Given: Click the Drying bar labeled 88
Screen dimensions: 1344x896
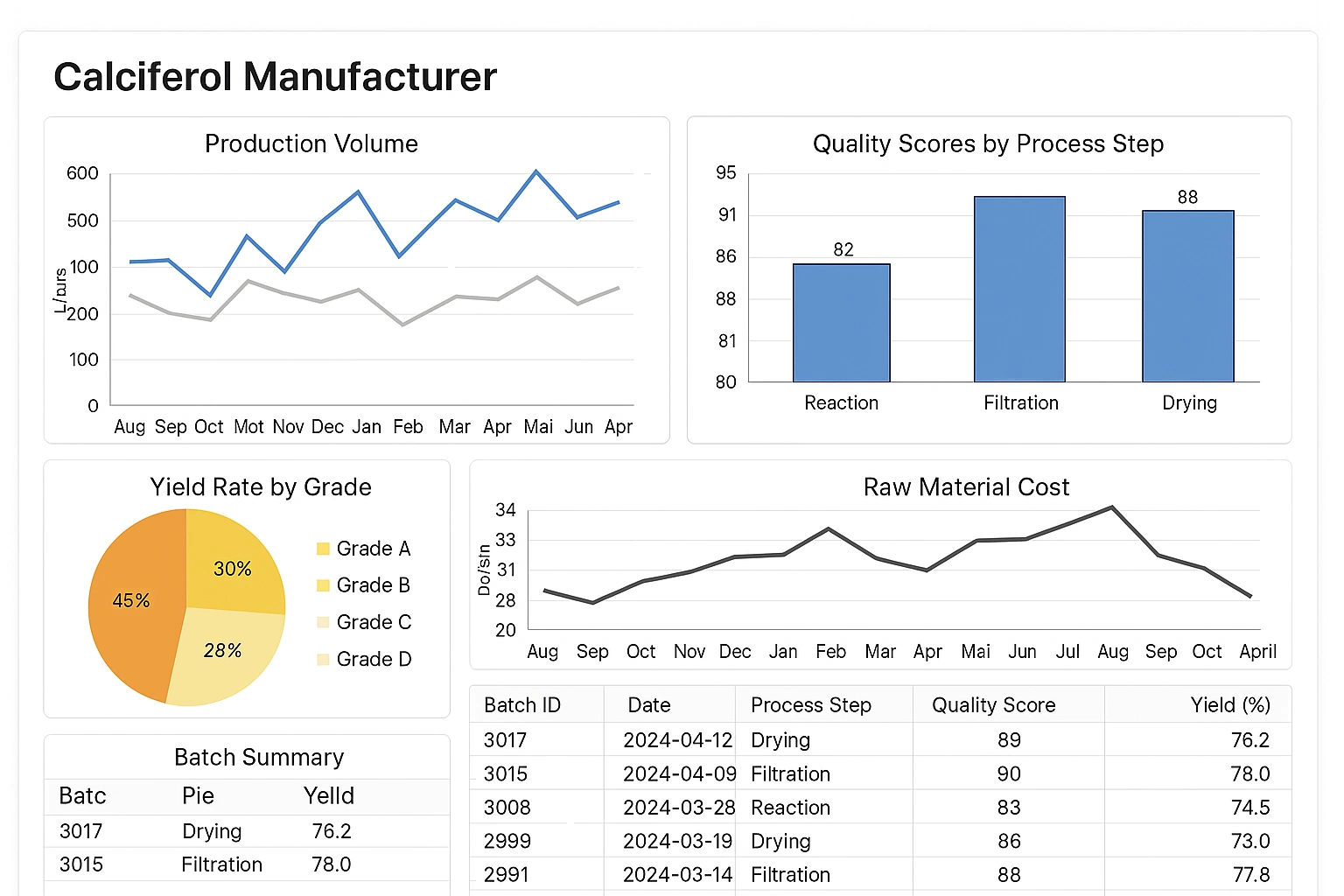Looking at the screenshot, I should 1187,297.
